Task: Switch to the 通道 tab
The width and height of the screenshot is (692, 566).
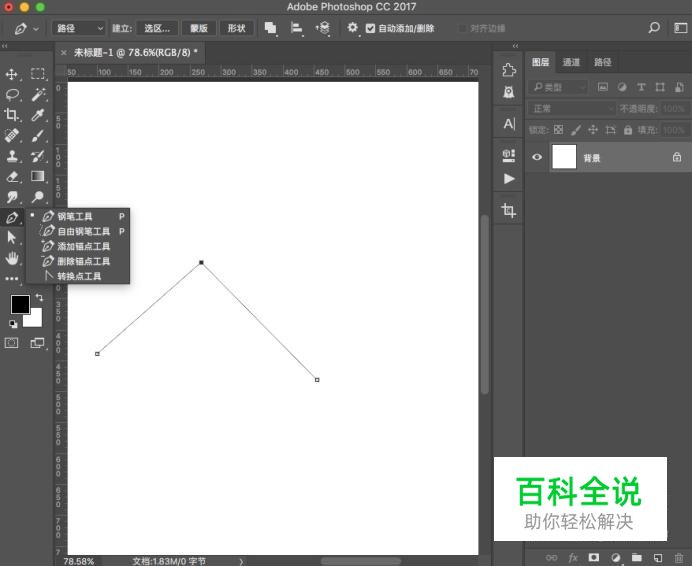Action: tap(571, 62)
